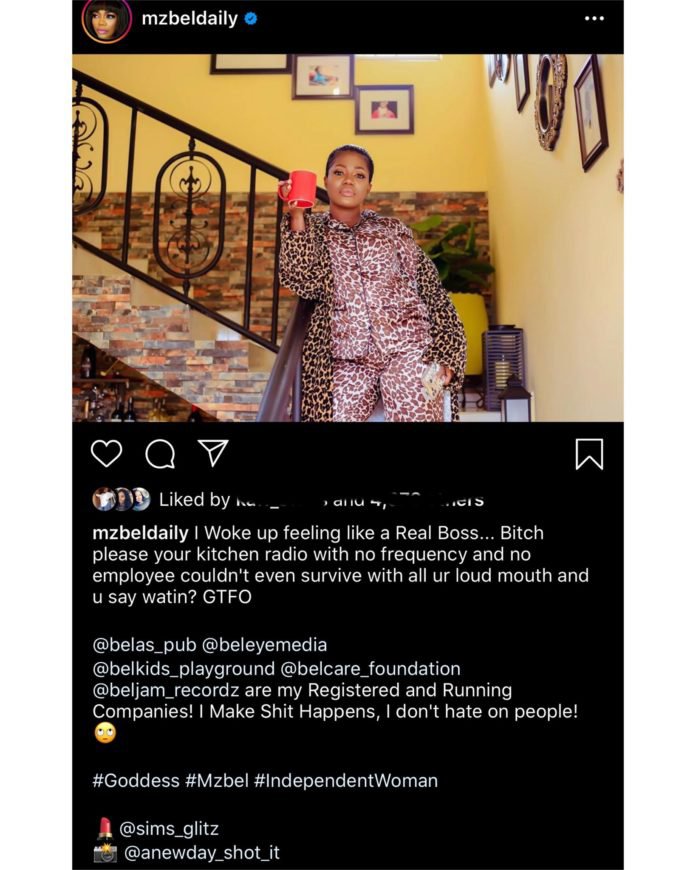The width and height of the screenshot is (696, 870).
Task: Open mzbeldaily profile picture story
Action: pos(107,21)
